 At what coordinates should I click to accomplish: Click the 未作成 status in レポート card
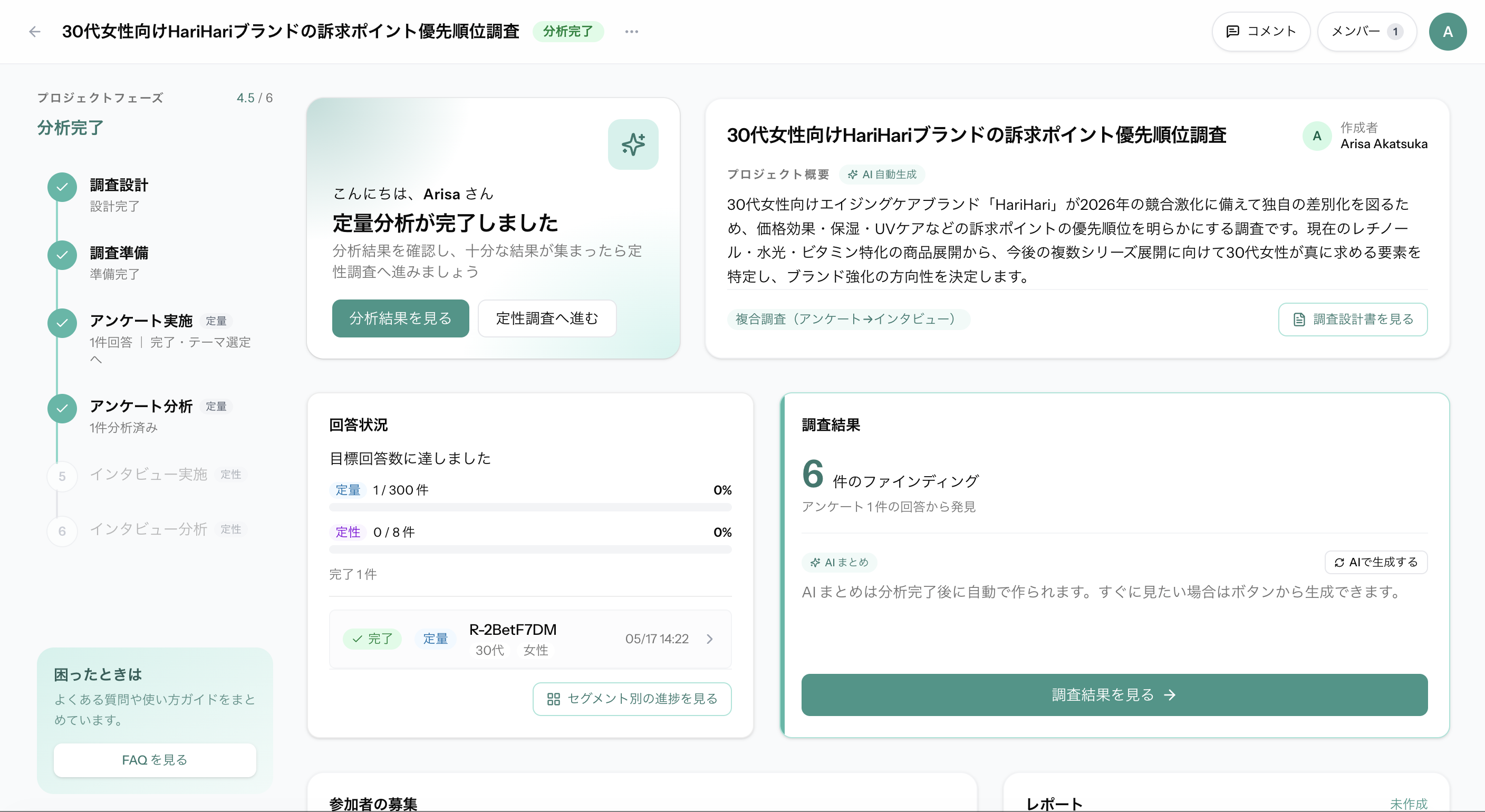1409,804
